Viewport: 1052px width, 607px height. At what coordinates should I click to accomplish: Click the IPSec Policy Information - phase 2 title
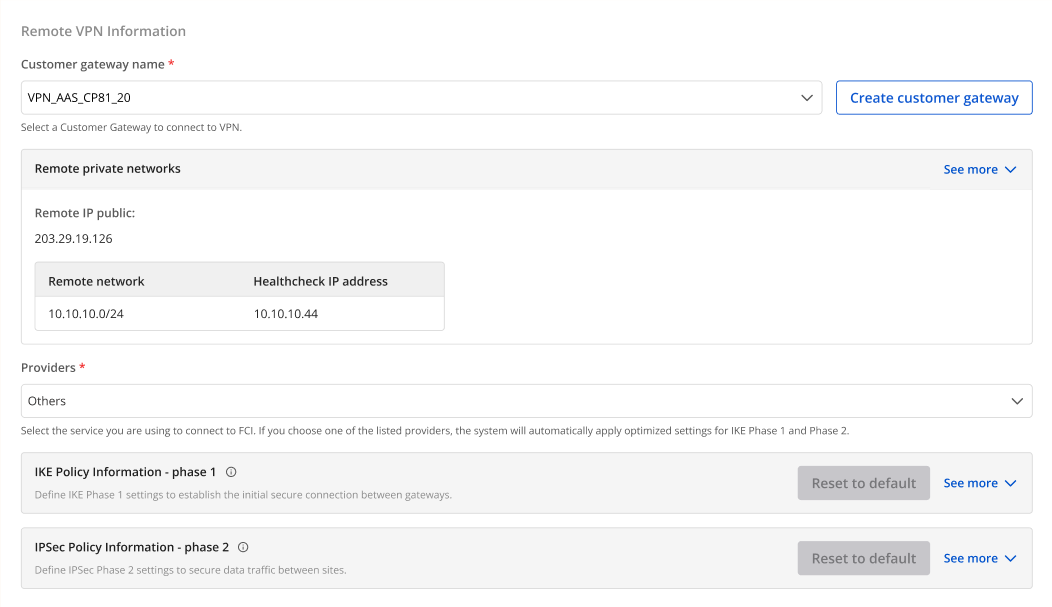click(x=132, y=547)
